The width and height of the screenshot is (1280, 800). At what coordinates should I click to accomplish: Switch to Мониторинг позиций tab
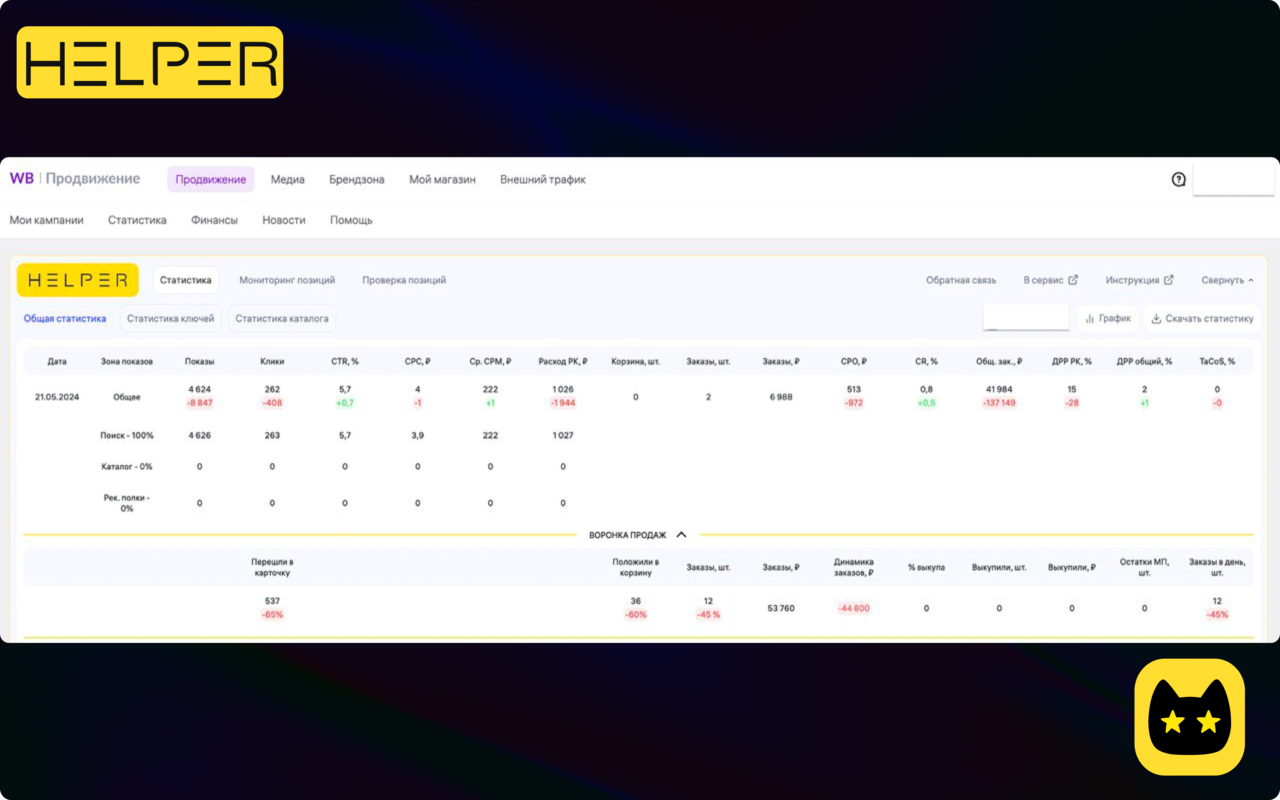click(287, 280)
